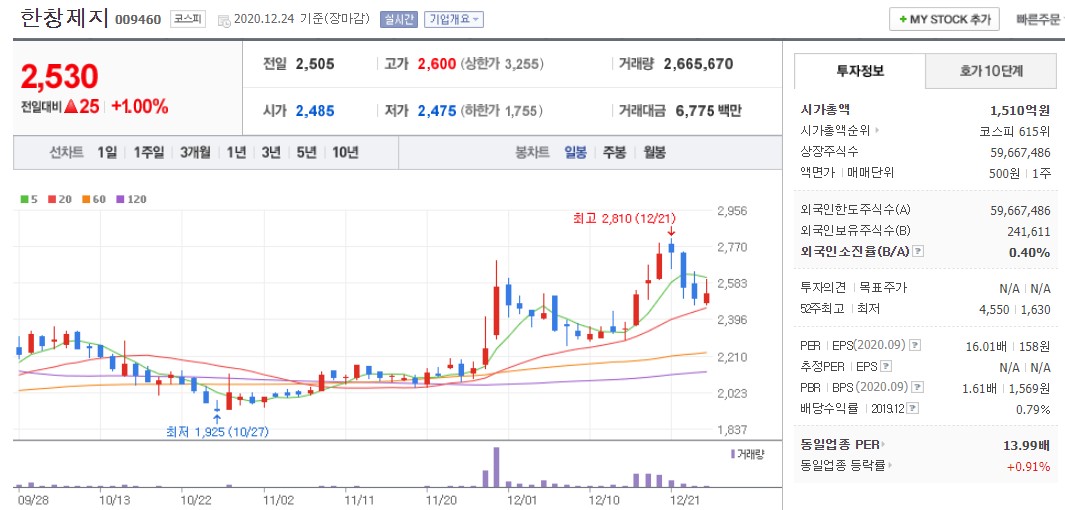Click the stock code 009460
This screenshot has width=1065, height=510.
coord(139,20)
